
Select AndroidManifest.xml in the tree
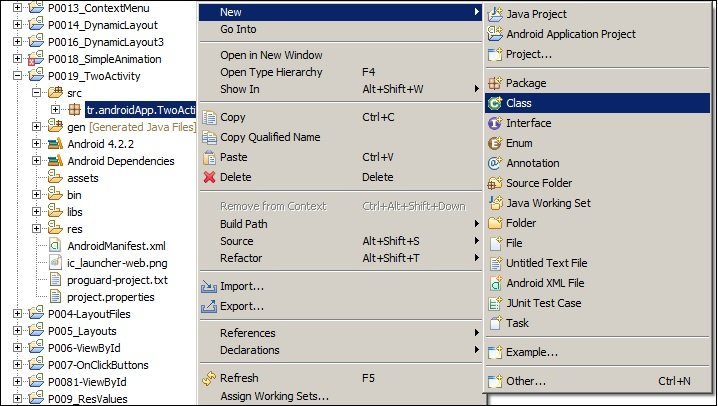point(115,245)
